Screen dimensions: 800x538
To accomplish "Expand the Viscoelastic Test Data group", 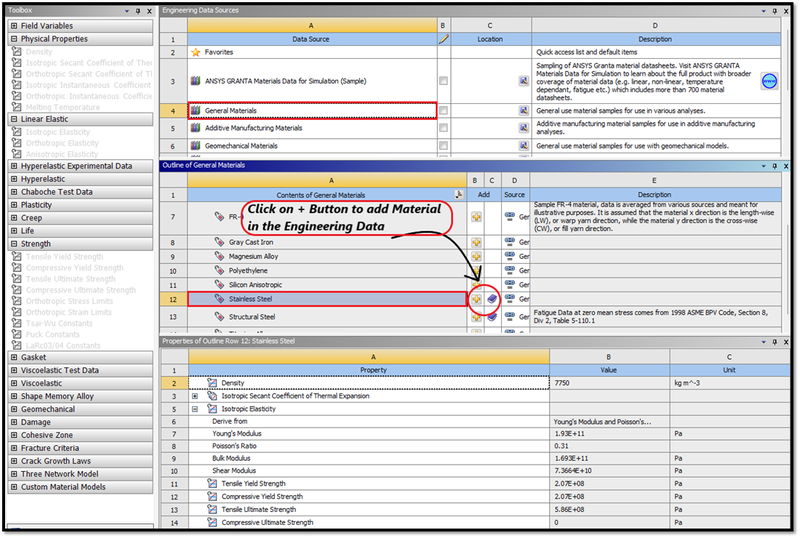I will click(14, 370).
